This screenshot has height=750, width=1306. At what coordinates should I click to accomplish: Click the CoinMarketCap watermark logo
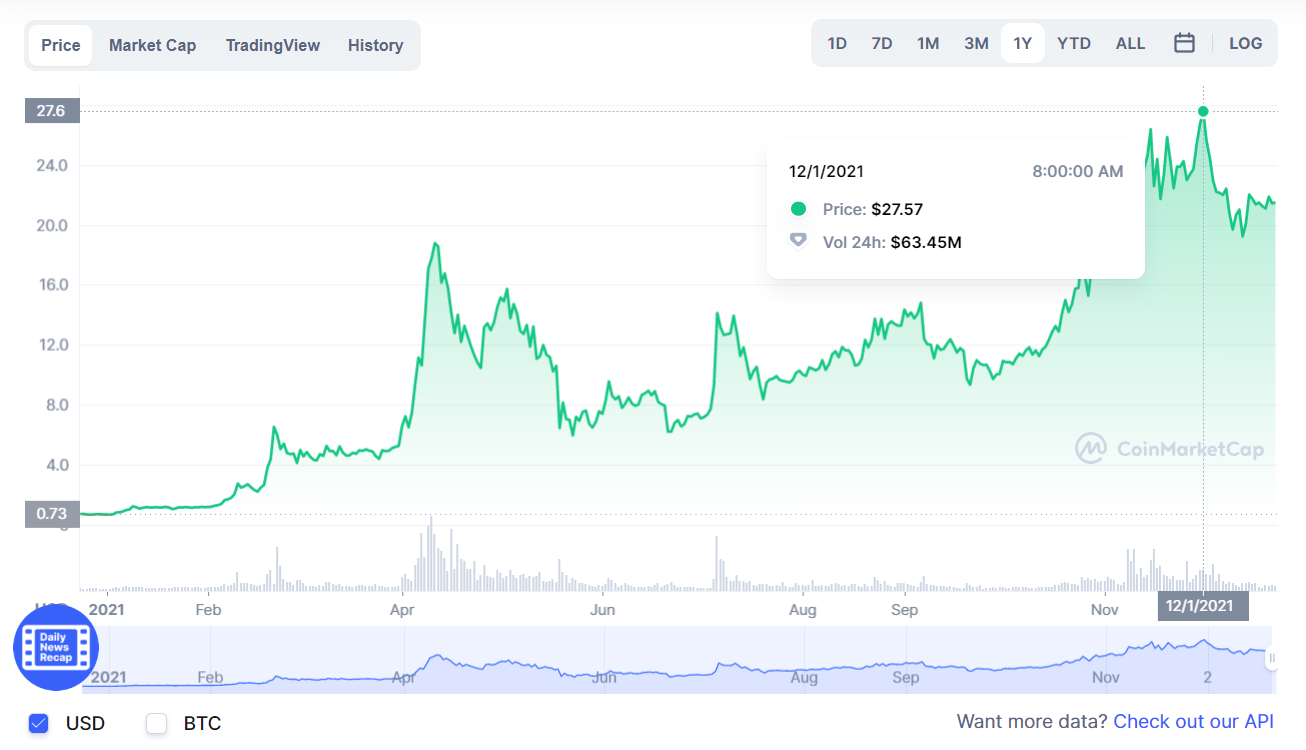pyautogui.click(x=1169, y=448)
